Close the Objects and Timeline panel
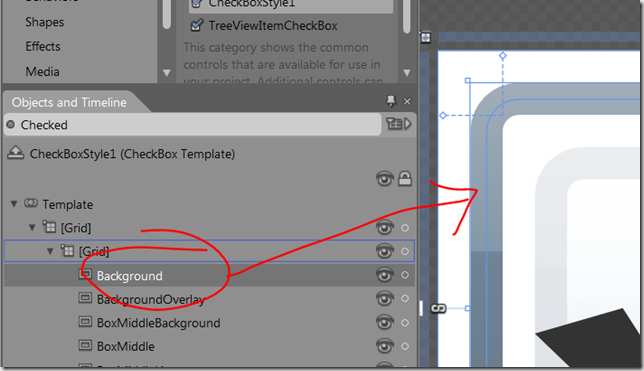Image resolution: width=644 pixels, height=371 pixels. coord(407,101)
